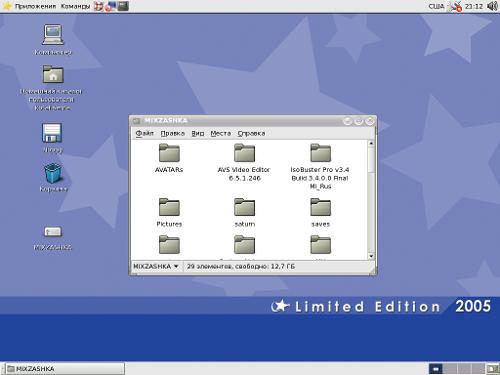500x375 pixels.
Task: Click the show desktop button in bottom panel
Action: click(x=493, y=369)
